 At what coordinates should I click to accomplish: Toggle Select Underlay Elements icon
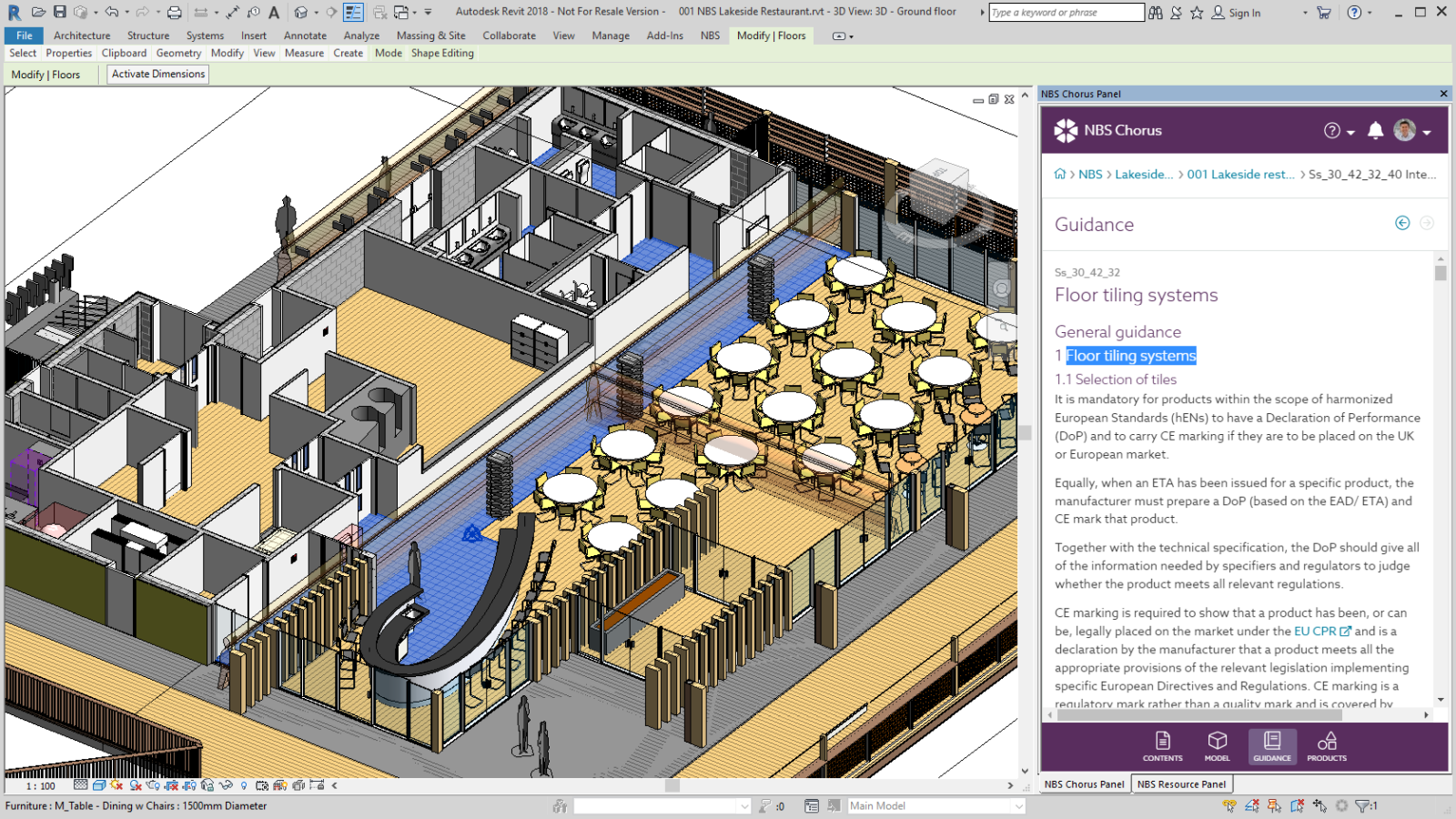pos(1252,805)
